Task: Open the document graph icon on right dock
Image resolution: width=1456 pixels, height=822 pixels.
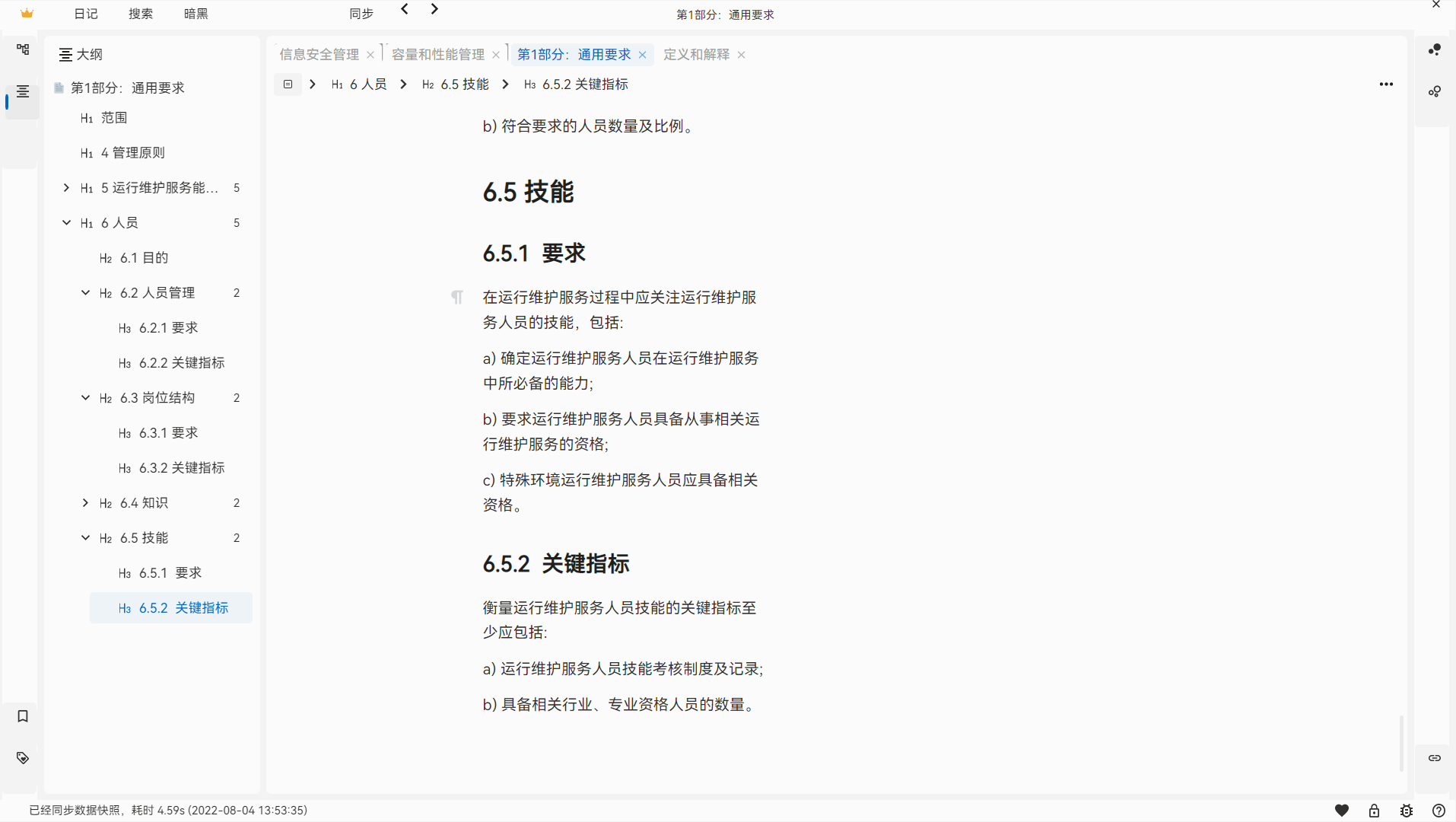Action: coord(1435,91)
